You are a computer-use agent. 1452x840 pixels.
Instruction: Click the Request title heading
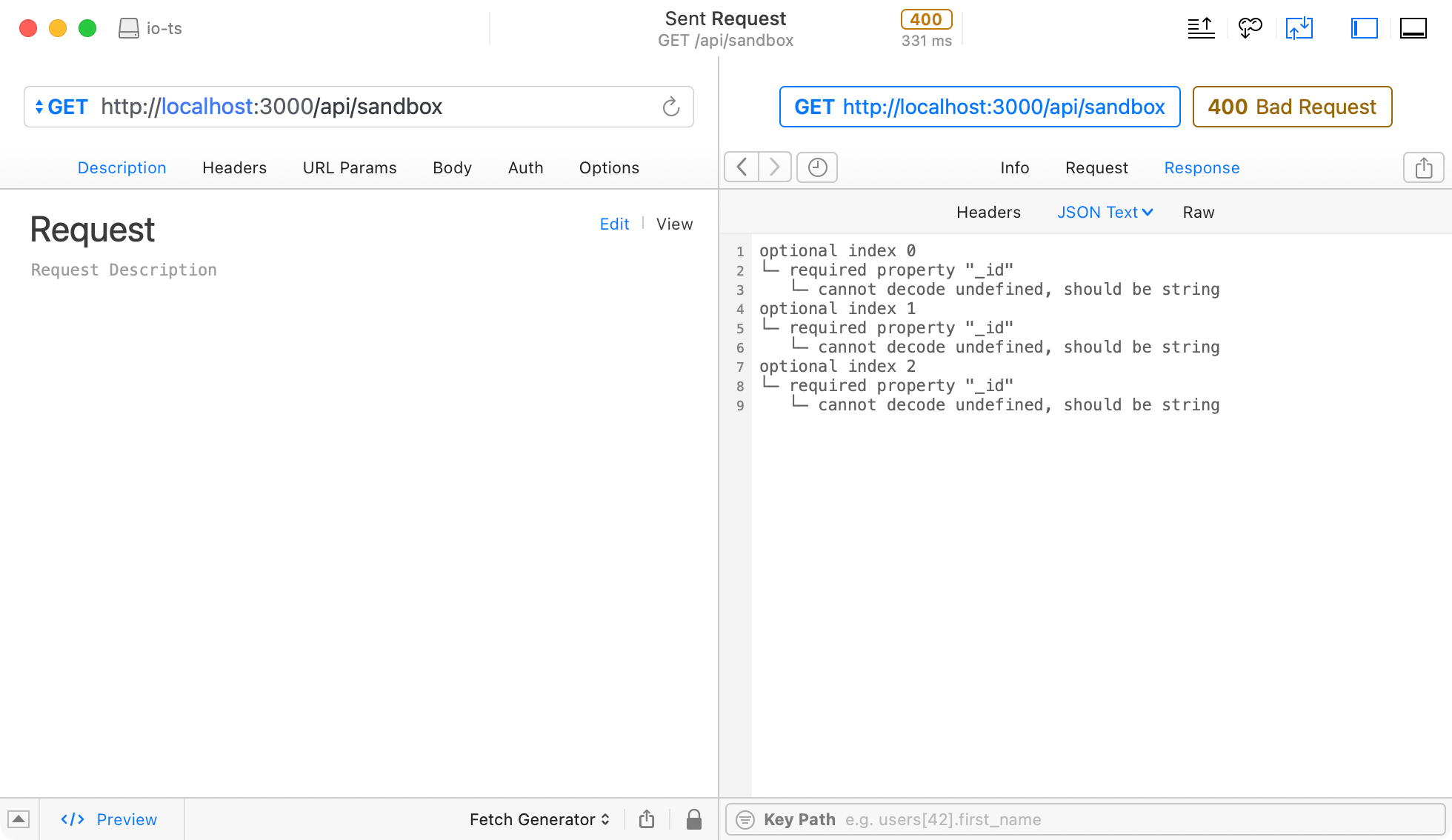tap(93, 230)
